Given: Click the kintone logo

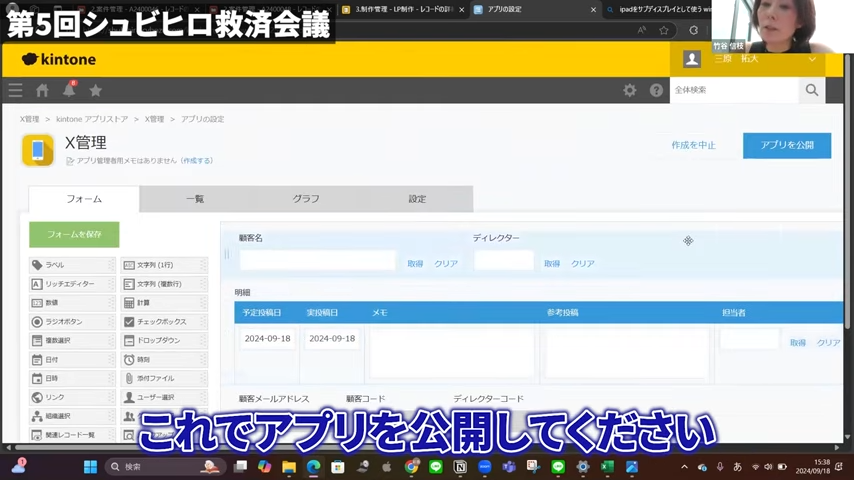Looking at the screenshot, I should coord(59,59).
